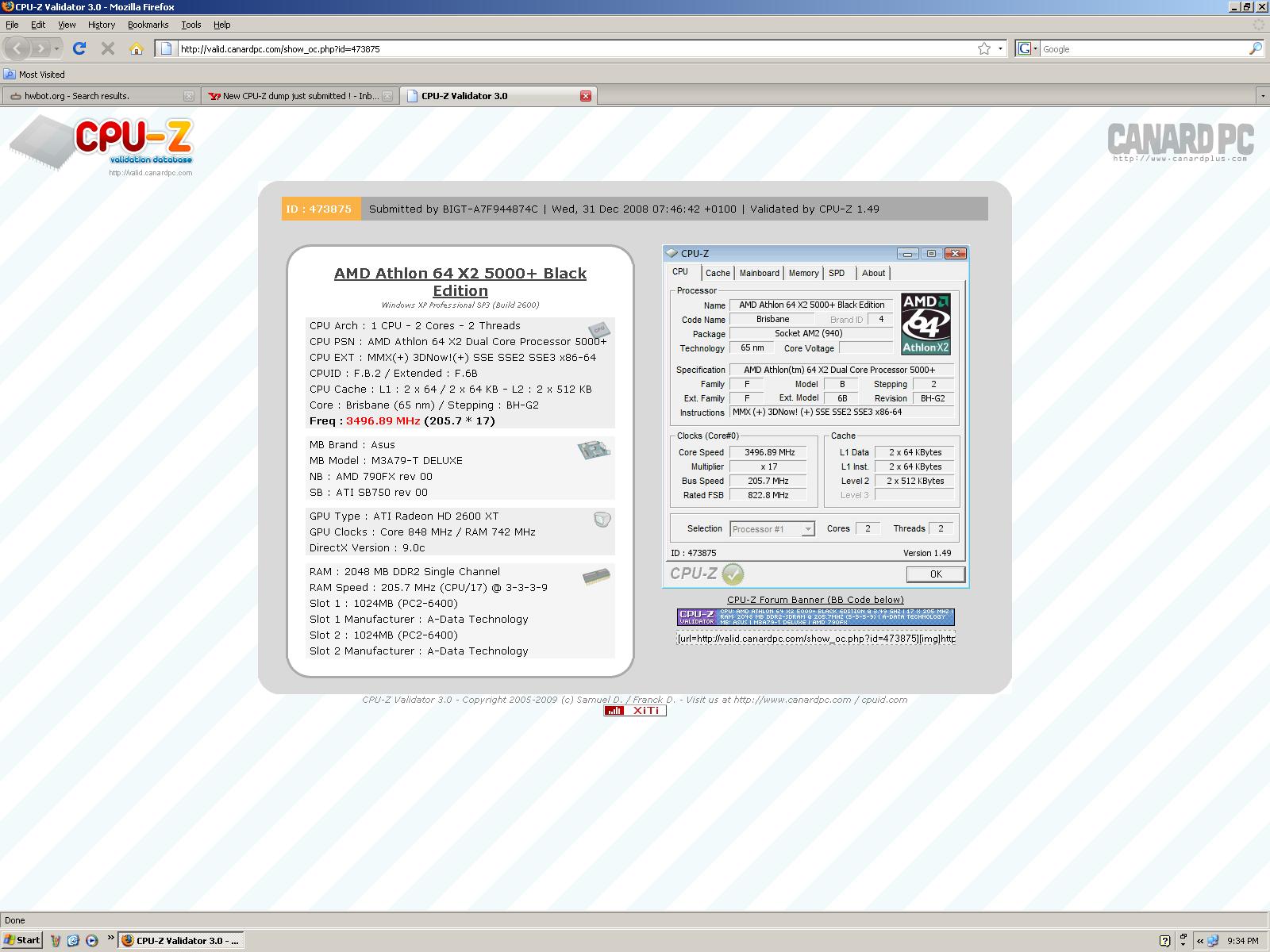Select the Mainboard tab in CPU-Z

pos(760,273)
